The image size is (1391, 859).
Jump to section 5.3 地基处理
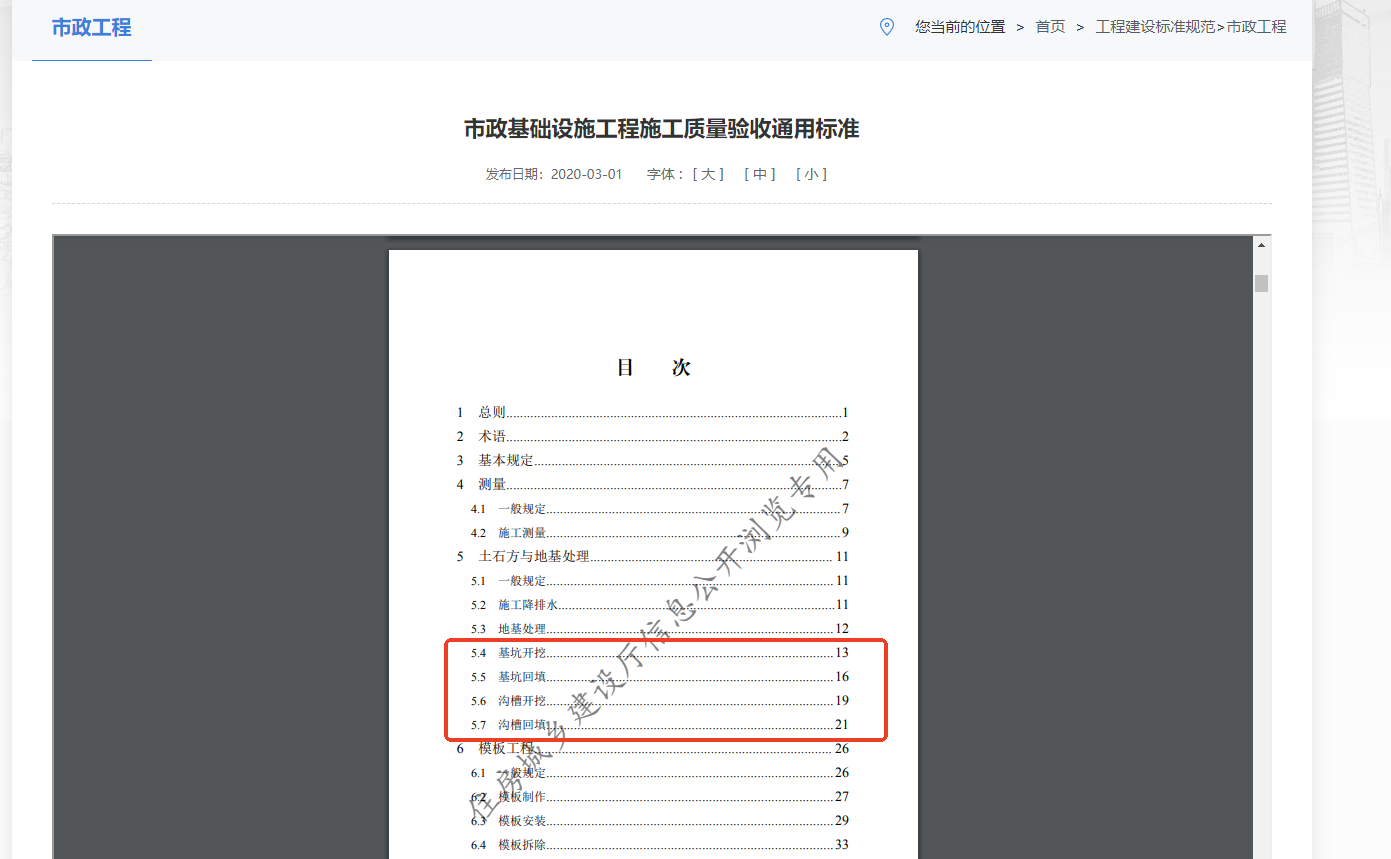[522, 629]
